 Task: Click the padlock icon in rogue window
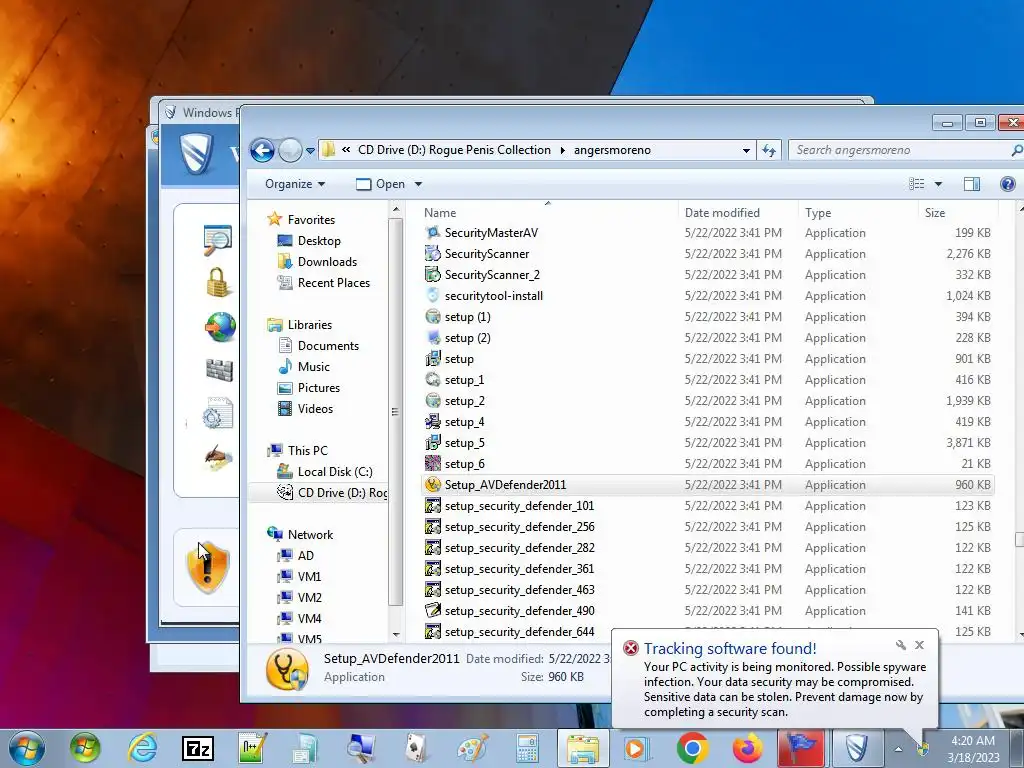click(217, 281)
